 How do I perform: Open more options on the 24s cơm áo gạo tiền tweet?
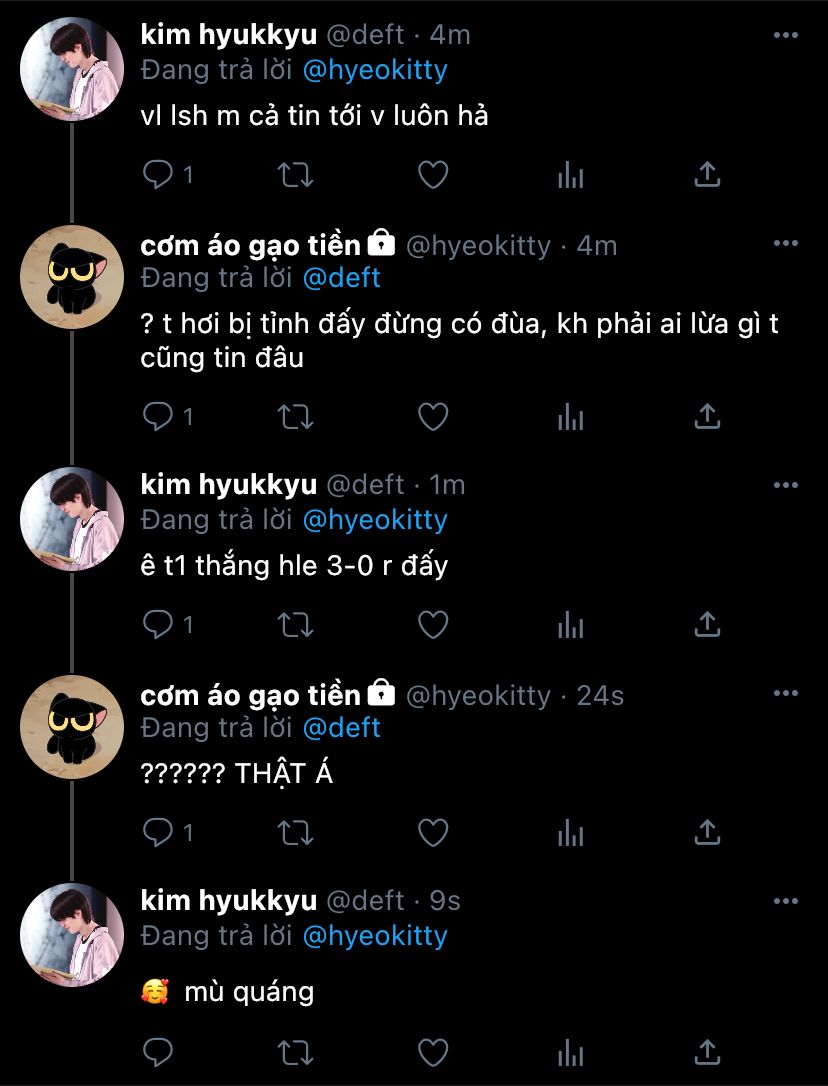click(x=786, y=695)
